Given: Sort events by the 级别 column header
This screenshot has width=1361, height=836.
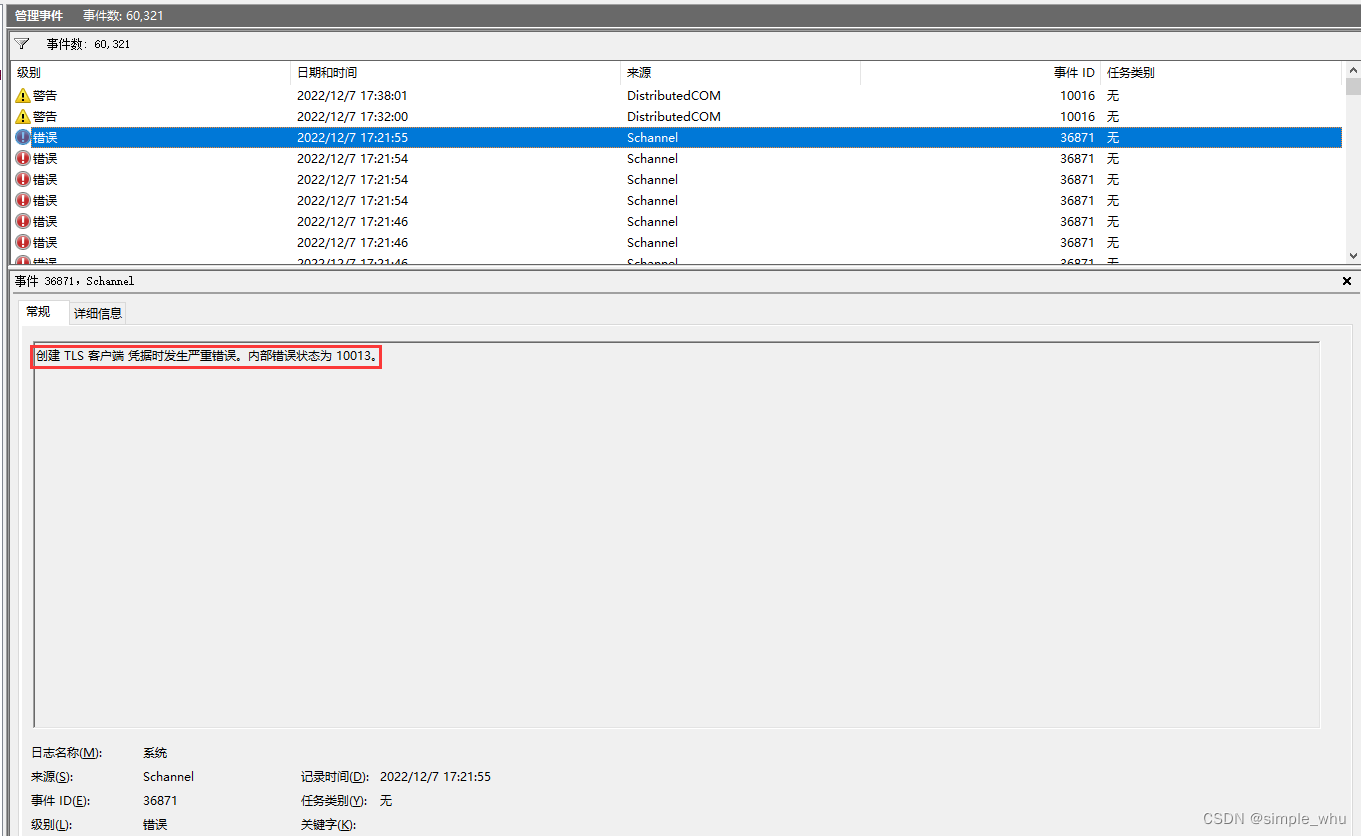Looking at the screenshot, I should pyautogui.click(x=30, y=72).
